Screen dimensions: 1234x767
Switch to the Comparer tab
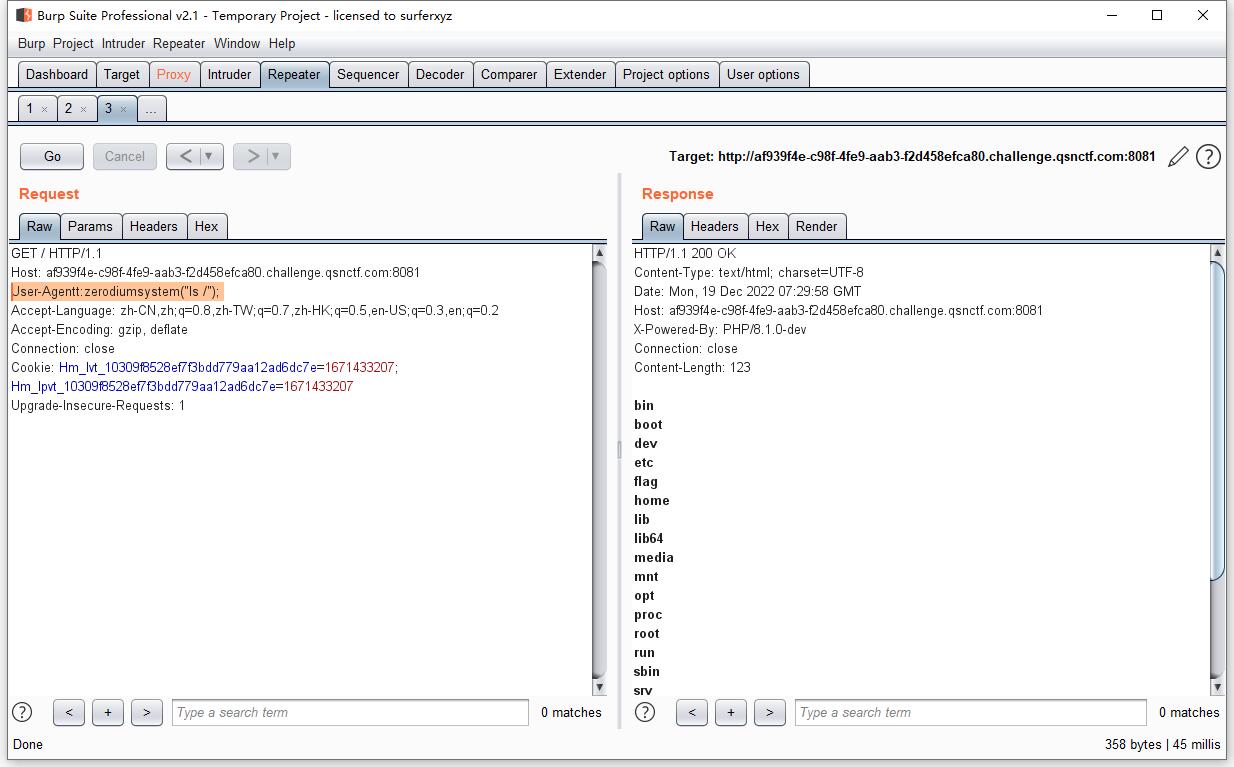(509, 74)
